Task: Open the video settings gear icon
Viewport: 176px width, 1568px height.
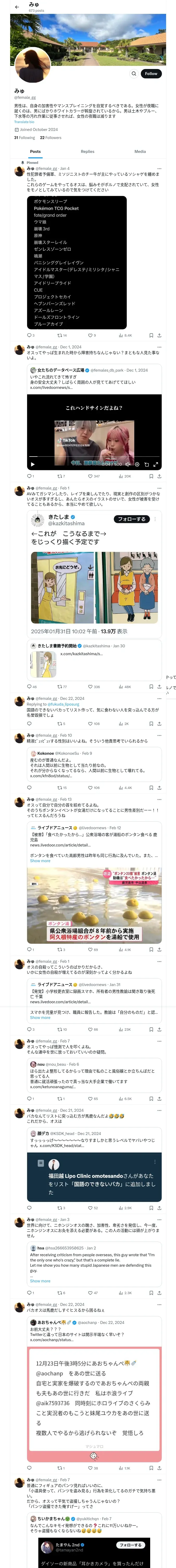Action: point(137,464)
